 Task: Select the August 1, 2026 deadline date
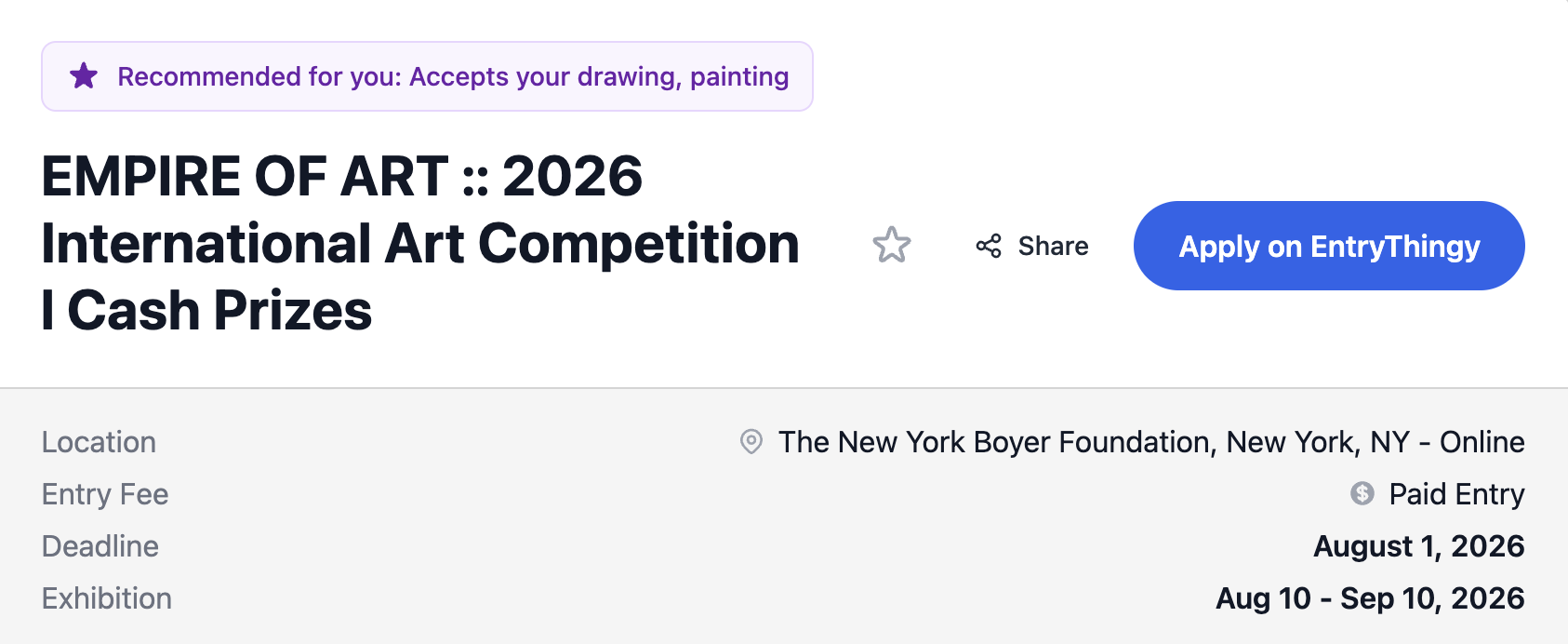pyautogui.click(x=1418, y=546)
